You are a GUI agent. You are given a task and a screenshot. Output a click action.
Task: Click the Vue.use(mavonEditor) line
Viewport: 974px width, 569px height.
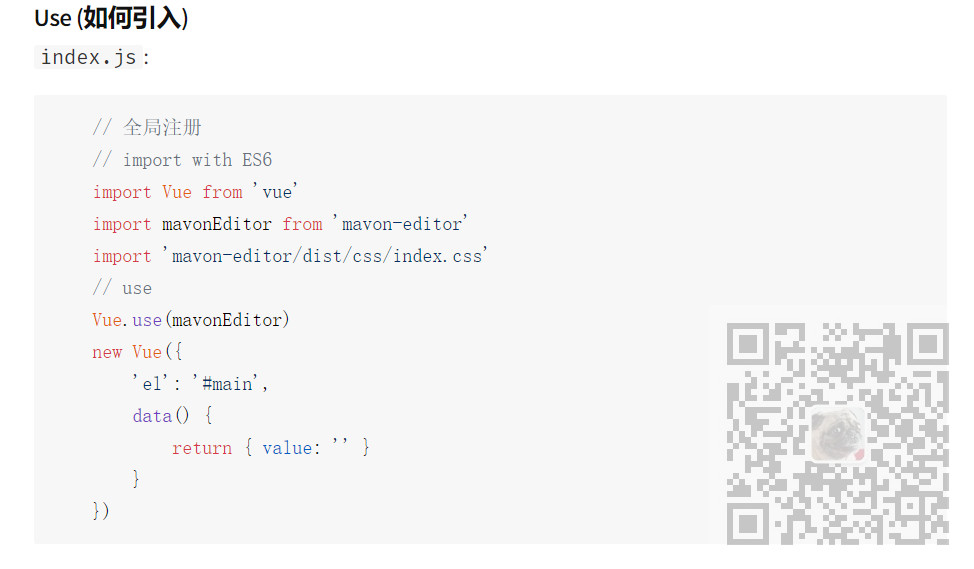click(x=191, y=320)
